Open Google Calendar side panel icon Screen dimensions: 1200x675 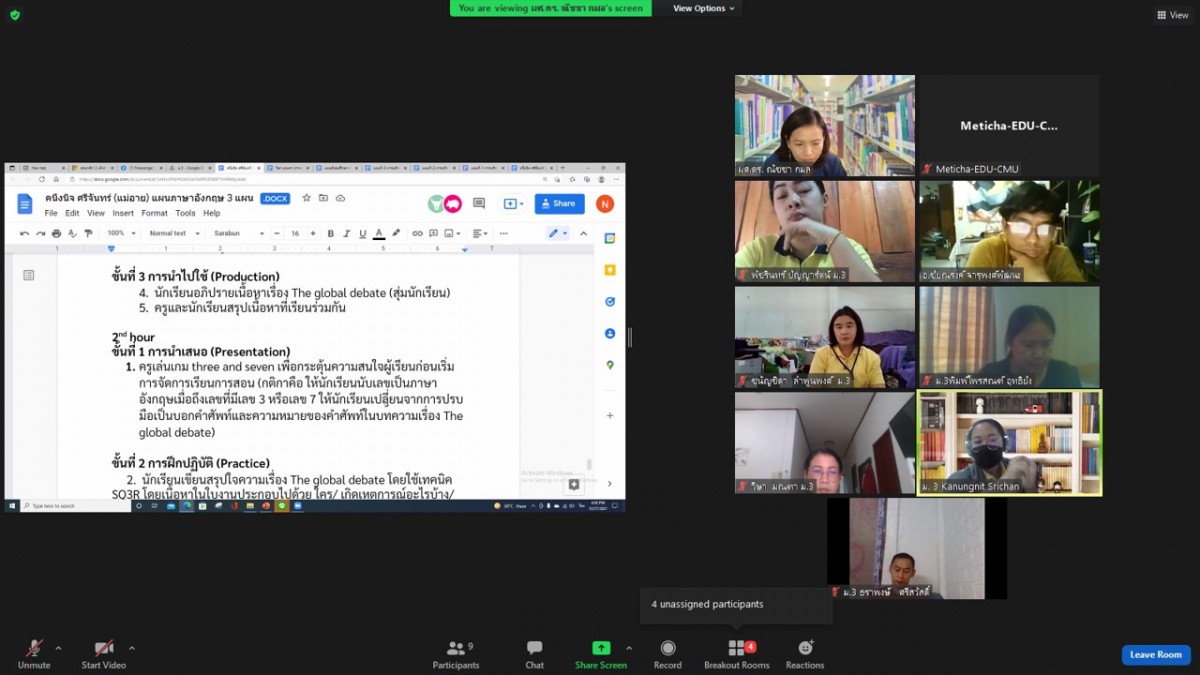pos(610,239)
